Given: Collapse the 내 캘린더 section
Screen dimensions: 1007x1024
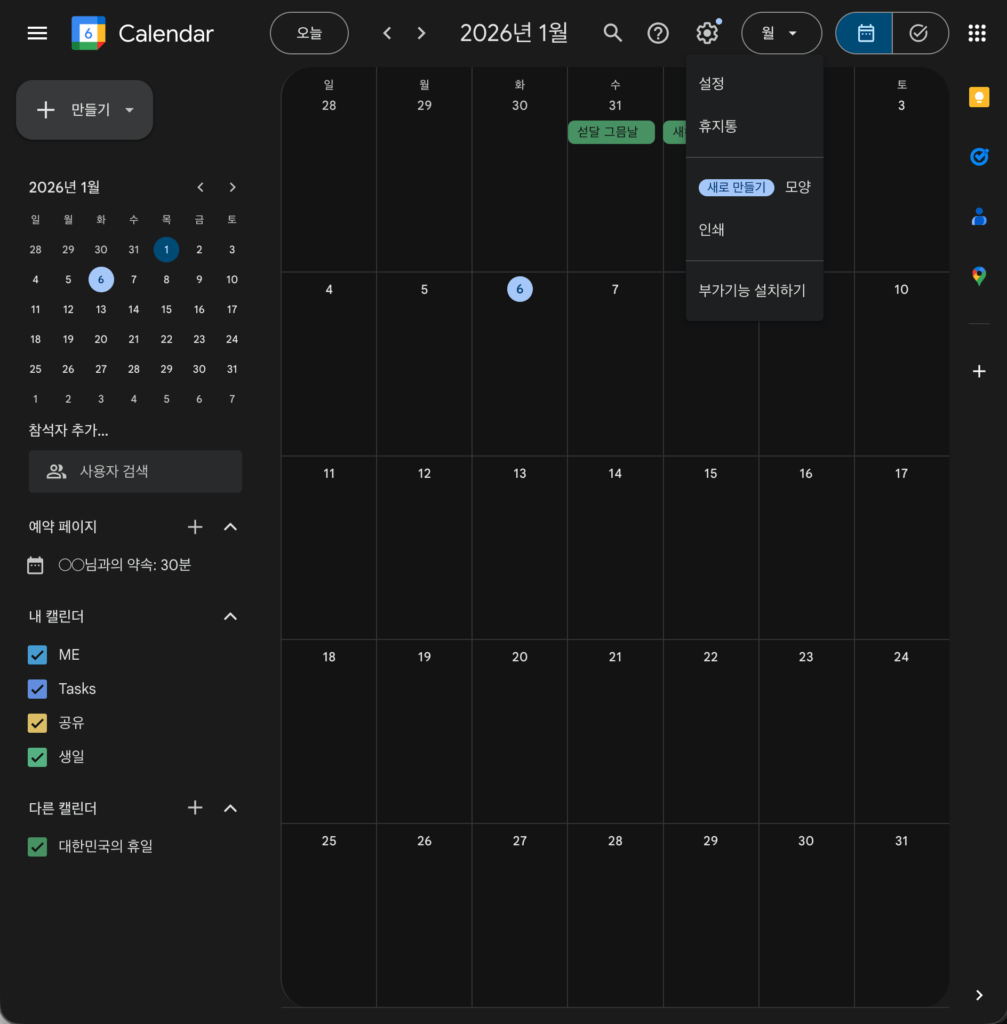Looking at the screenshot, I should coord(230,617).
